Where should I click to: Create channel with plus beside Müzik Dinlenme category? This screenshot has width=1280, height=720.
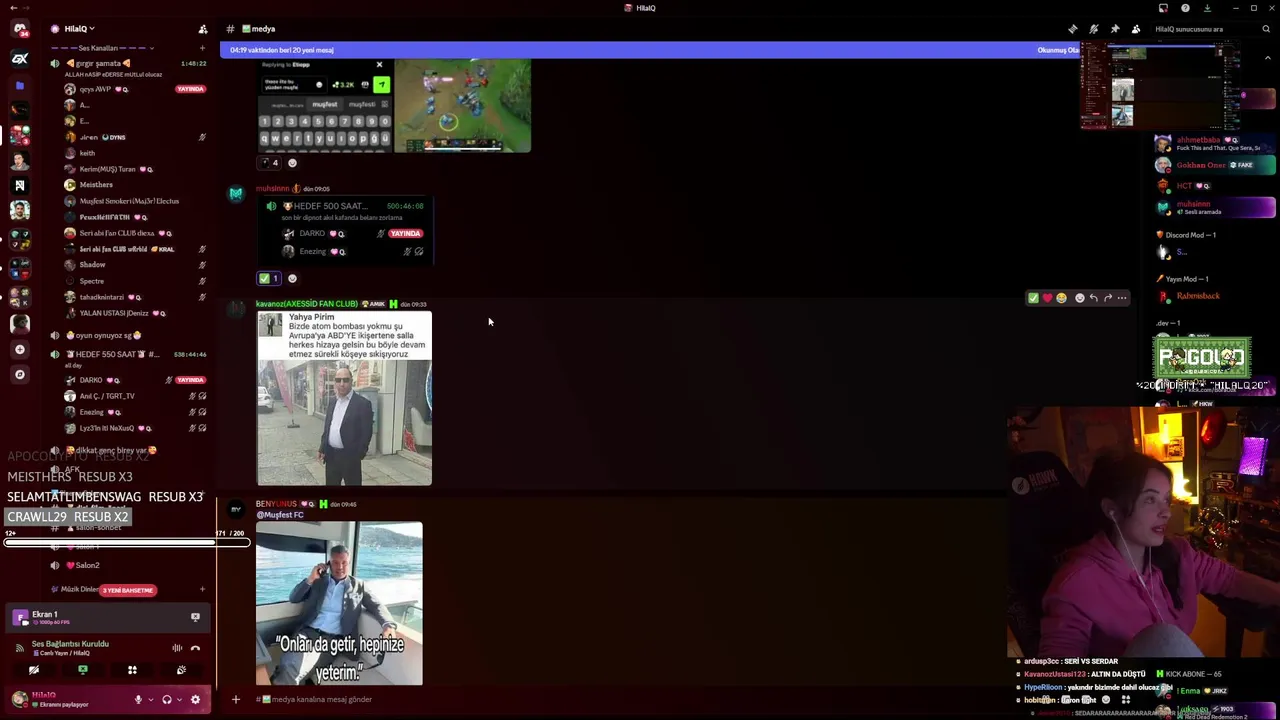202,589
